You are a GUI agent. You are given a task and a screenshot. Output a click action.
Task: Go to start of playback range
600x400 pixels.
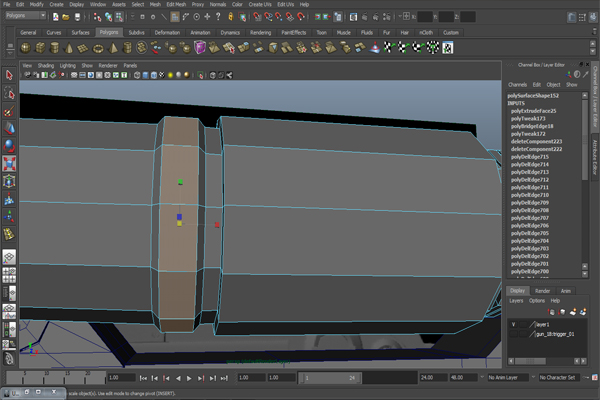143,378
